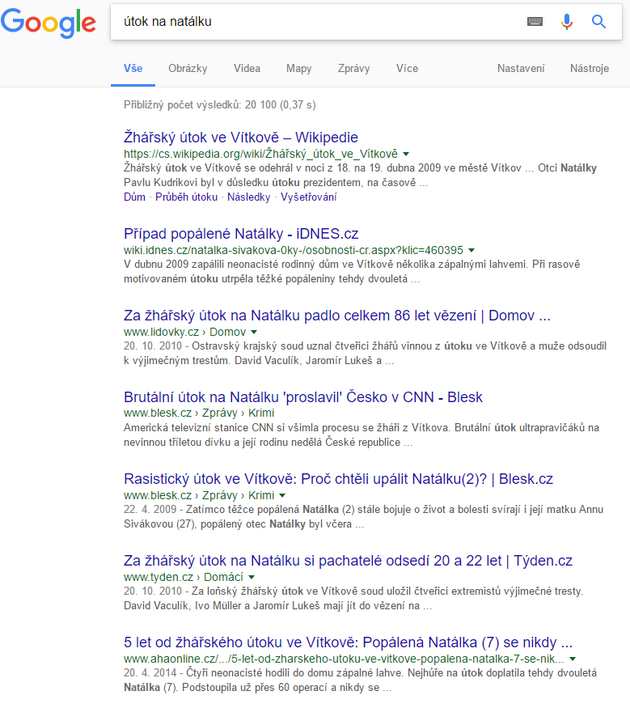This screenshot has width=630, height=708.
Task: Expand dropdown arrow next to the 22. 4. 2009 Blesk URL
Action: tap(282, 496)
